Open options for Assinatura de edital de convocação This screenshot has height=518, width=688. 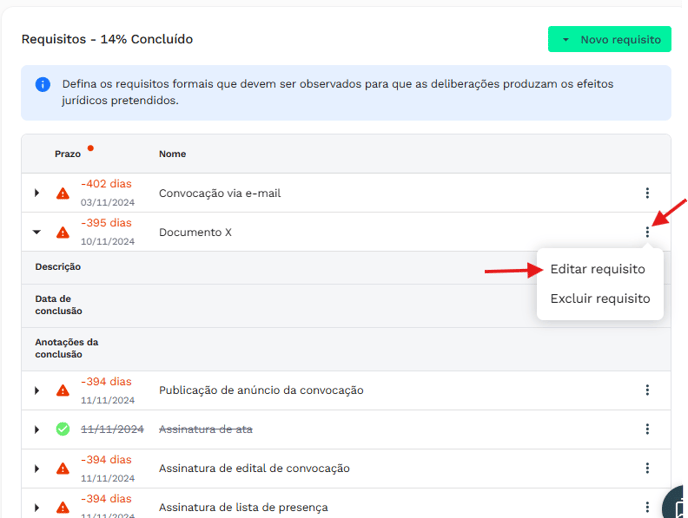pyautogui.click(x=647, y=468)
